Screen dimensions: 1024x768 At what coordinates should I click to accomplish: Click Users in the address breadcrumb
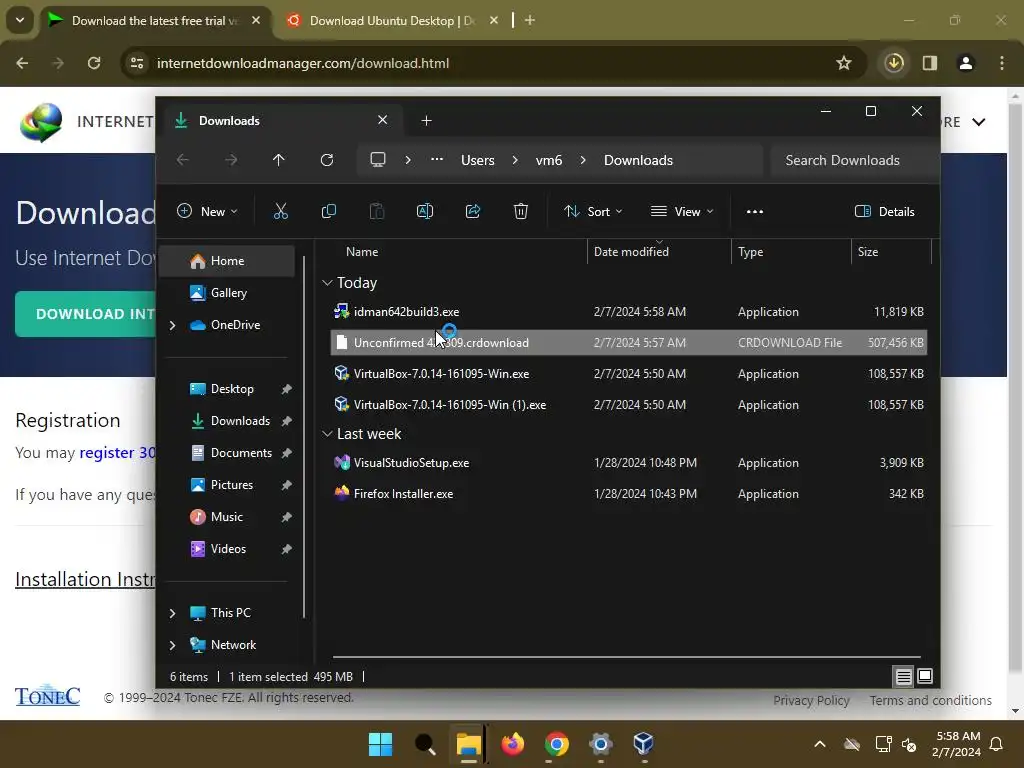477,160
